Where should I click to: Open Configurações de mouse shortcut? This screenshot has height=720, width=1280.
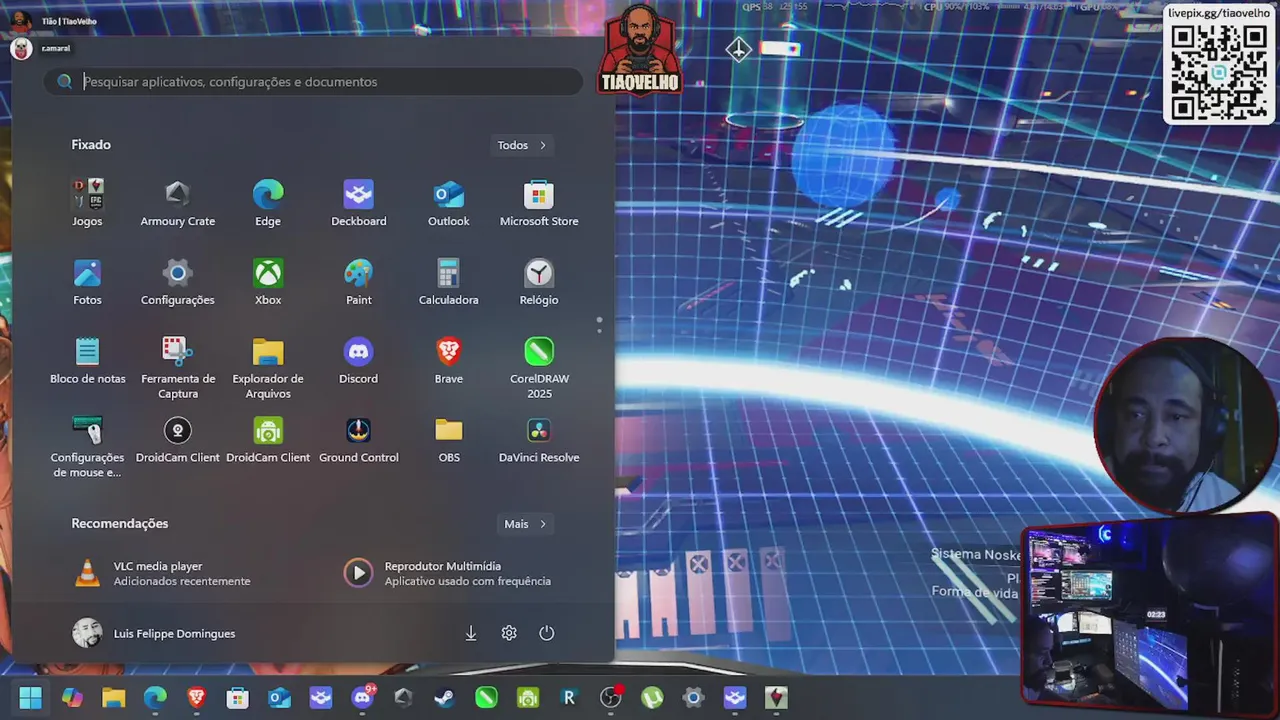(87, 446)
